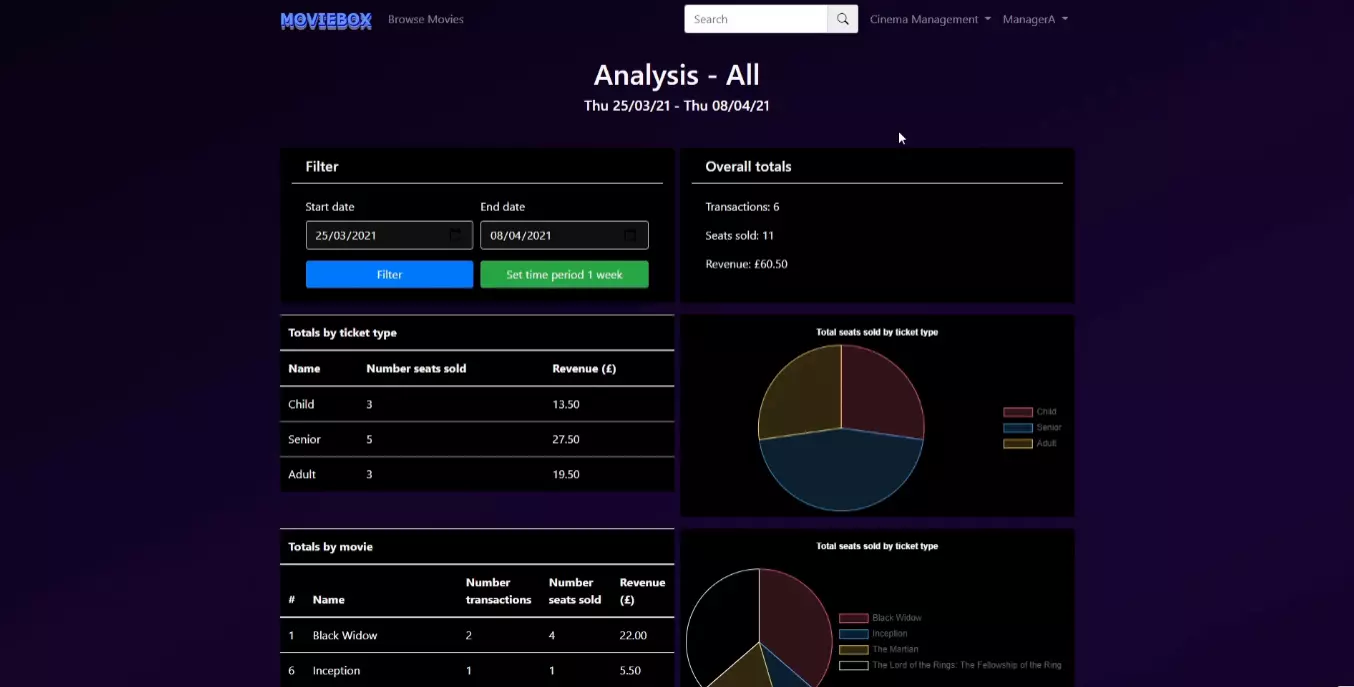Click the MOVIEBOX logo
Screen dimensions: 1354x687
pos(326,19)
